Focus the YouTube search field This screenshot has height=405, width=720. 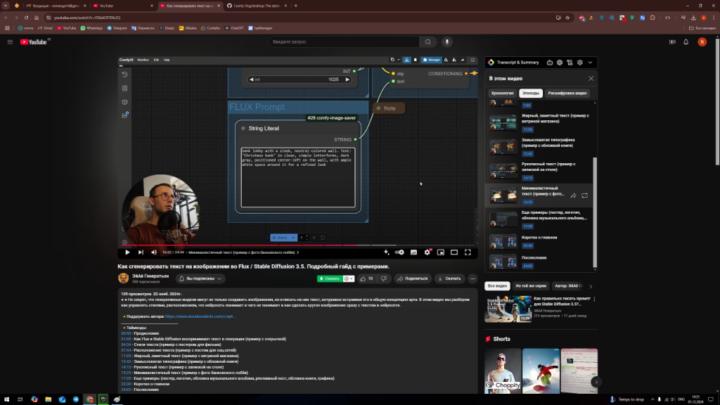click(343, 42)
